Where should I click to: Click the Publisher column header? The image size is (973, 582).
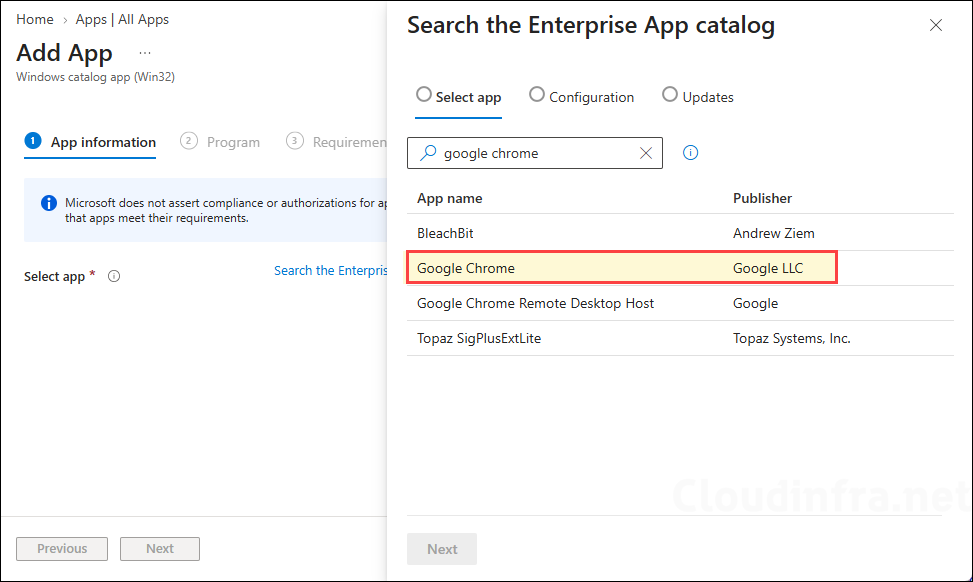pos(762,199)
